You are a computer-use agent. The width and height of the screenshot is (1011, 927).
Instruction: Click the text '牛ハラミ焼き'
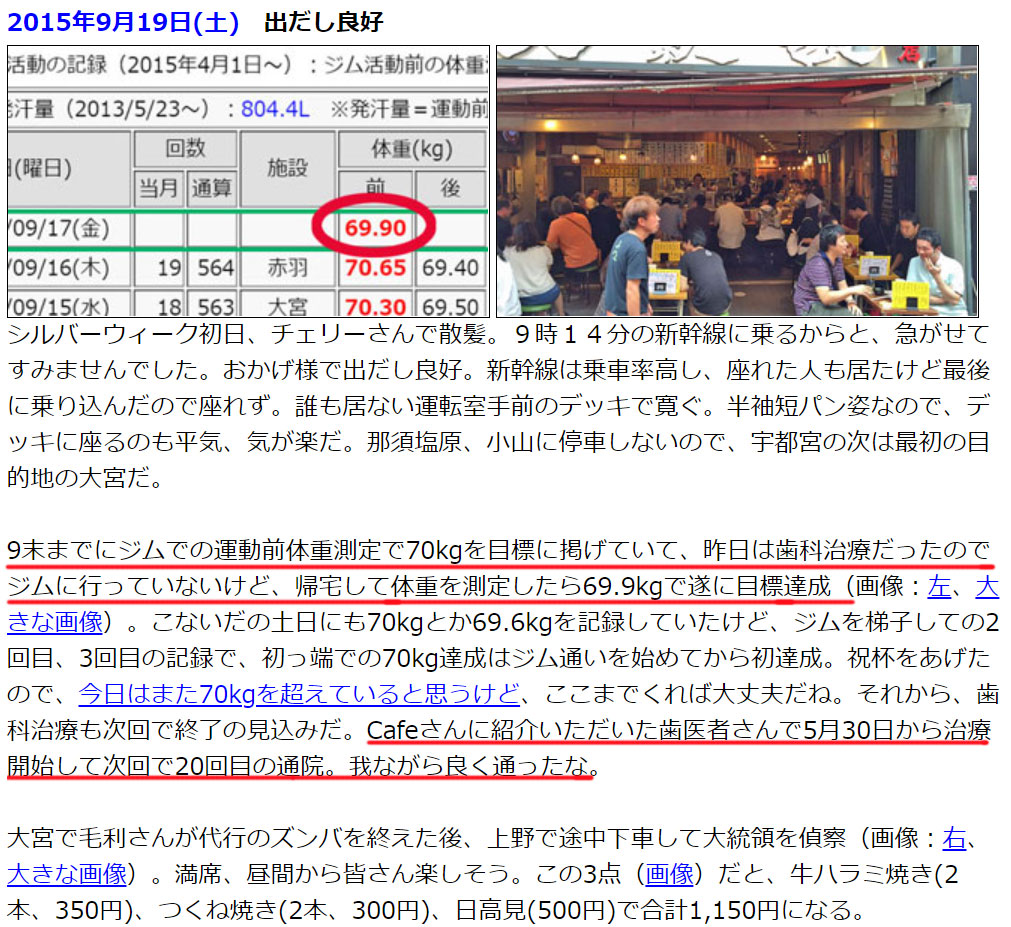pos(861,874)
